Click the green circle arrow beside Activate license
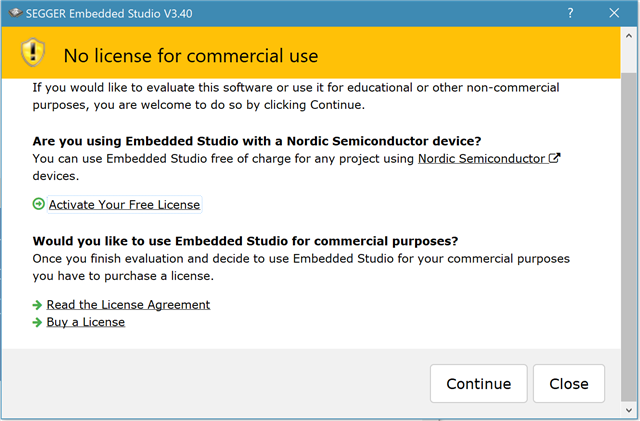The height and width of the screenshot is (421, 640). (38, 204)
